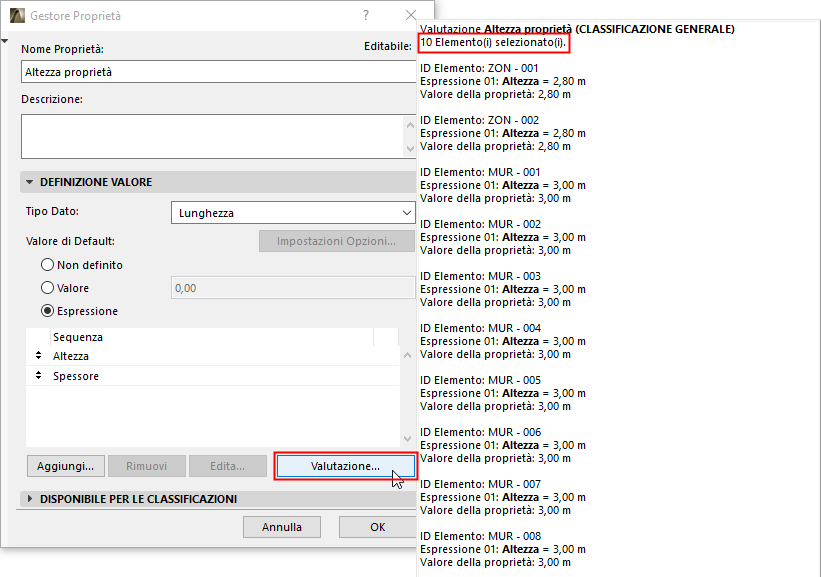This screenshot has height=577, width=821.
Task: Click the ID Elemento: MUR - 008 line
Action: click(480, 536)
